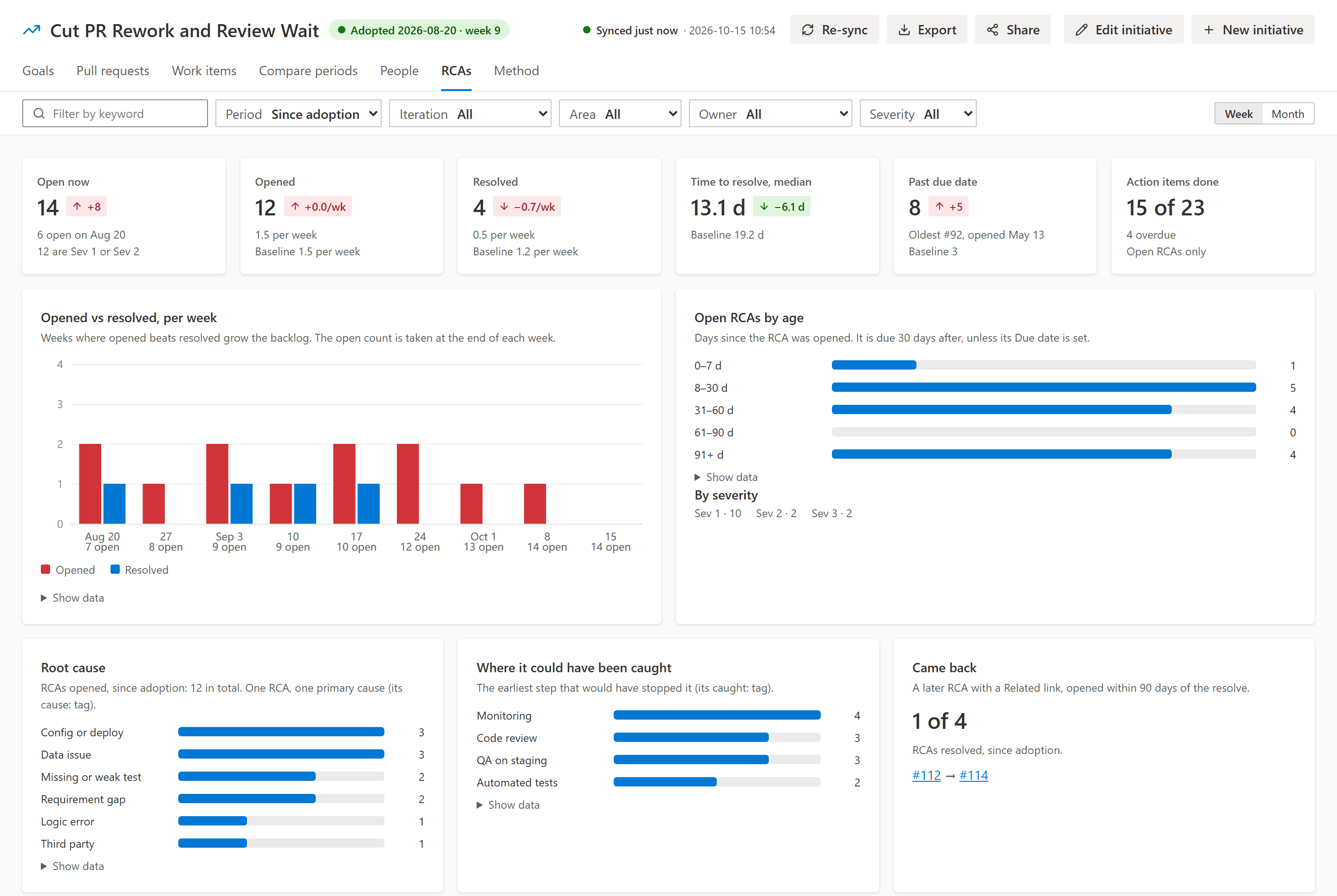This screenshot has height=896, width=1337.
Task: Open the Period Since adoption dropdown
Action: [298, 114]
